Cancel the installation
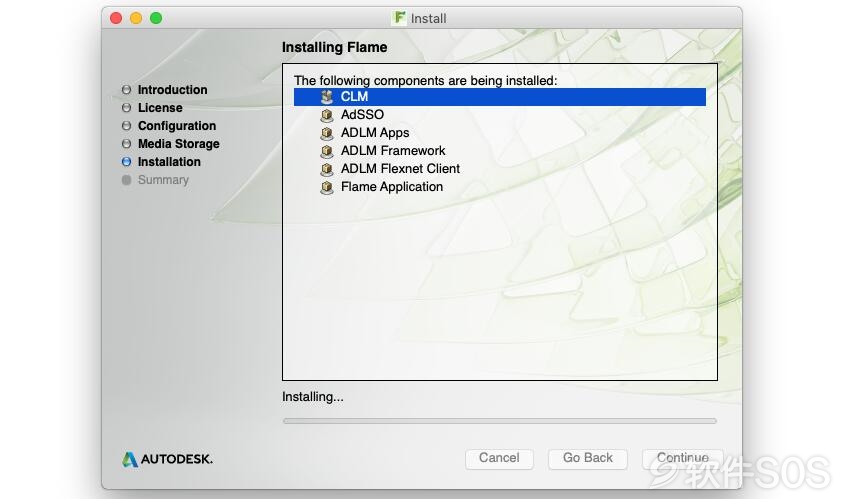Viewport: 844px width, 499px height. (x=499, y=459)
